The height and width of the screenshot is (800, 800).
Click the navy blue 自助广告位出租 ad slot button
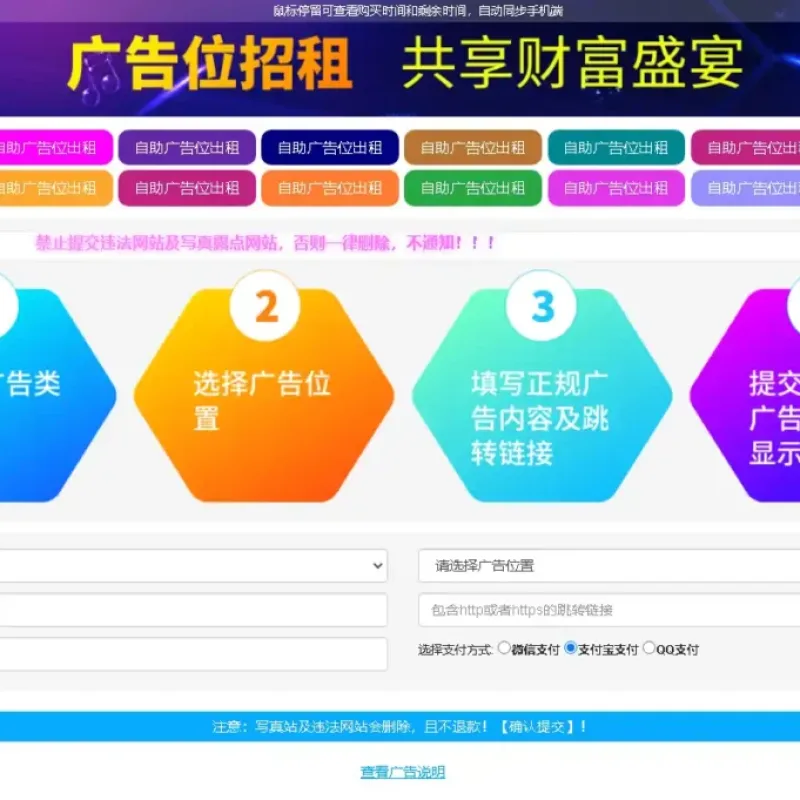point(330,147)
